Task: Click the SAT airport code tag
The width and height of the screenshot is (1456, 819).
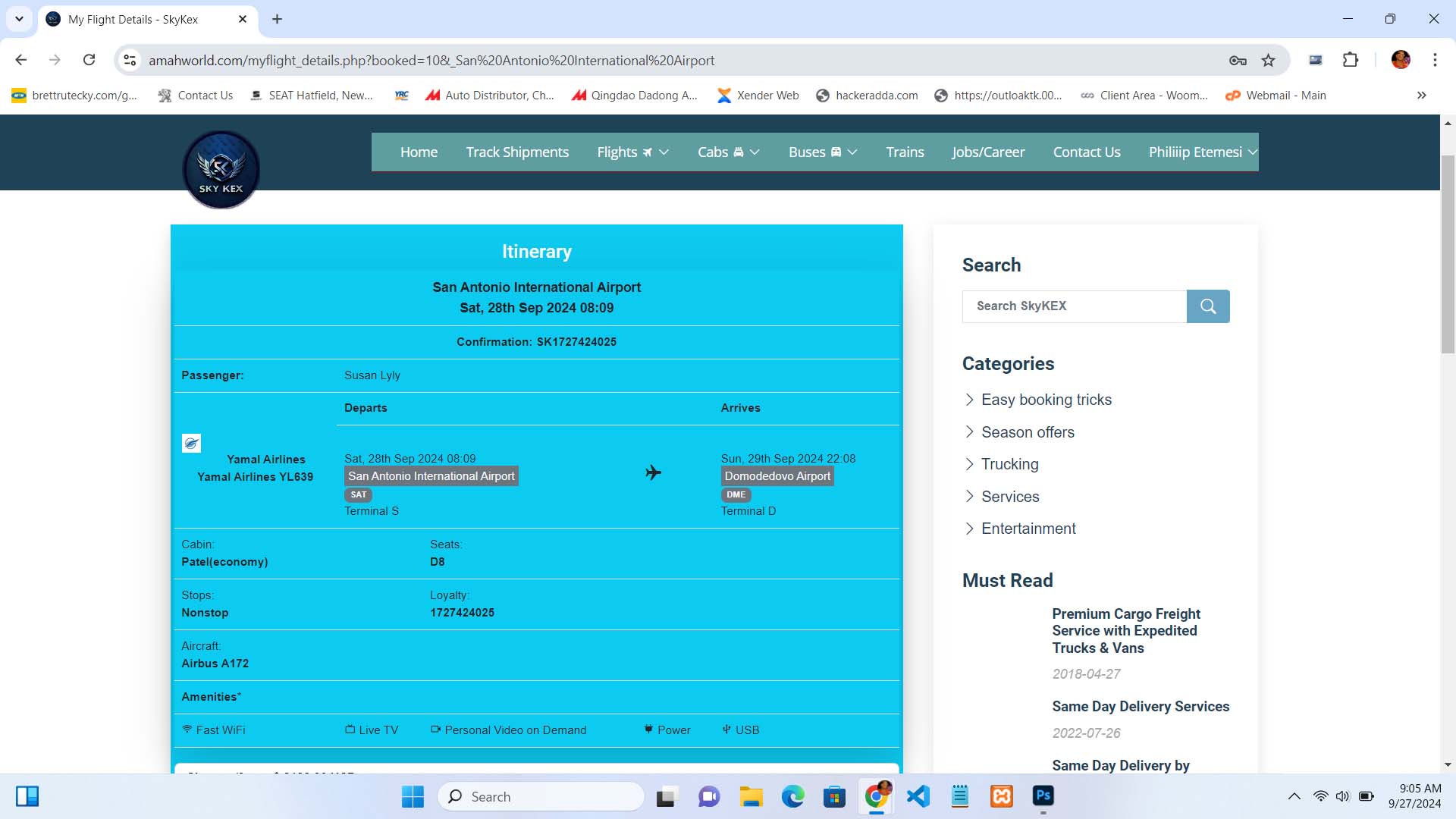Action: tap(359, 494)
